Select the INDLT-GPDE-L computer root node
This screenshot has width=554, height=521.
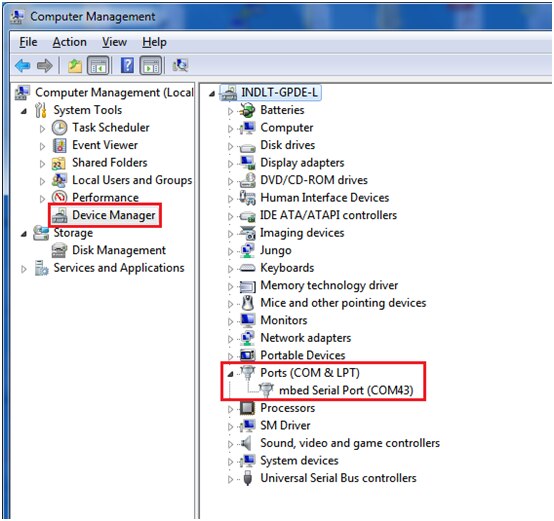279,93
